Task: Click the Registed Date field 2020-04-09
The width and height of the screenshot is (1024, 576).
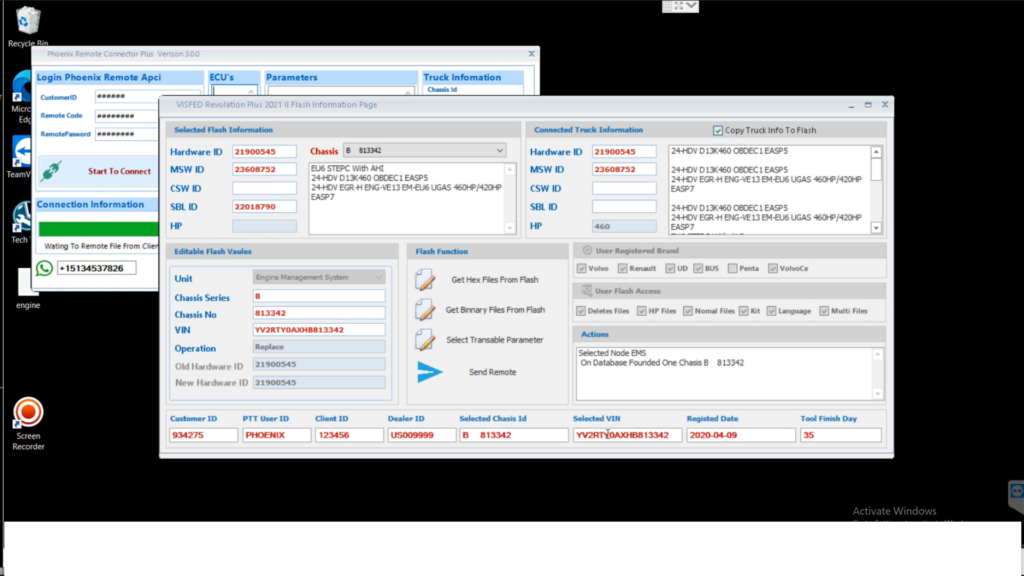Action: click(741, 435)
